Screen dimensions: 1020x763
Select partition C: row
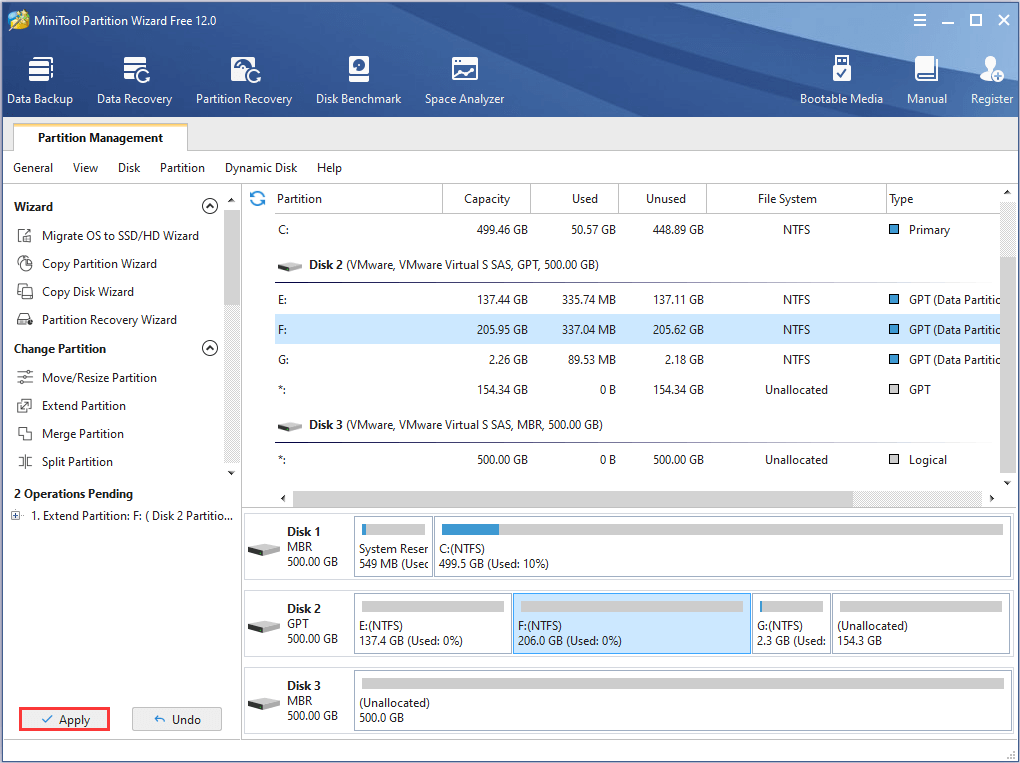pos(638,230)
